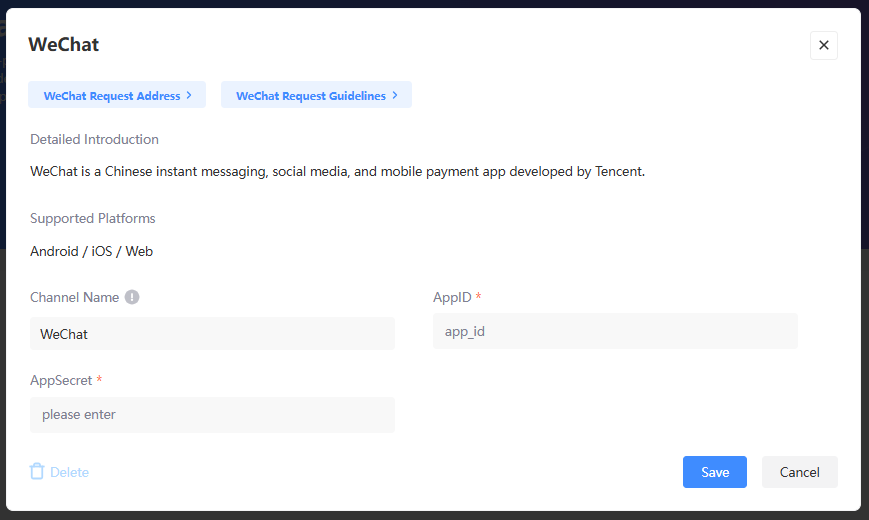Click the Detailed Introduction heading
The width and height of the screenshot is (869, 520).
[94, 139]
